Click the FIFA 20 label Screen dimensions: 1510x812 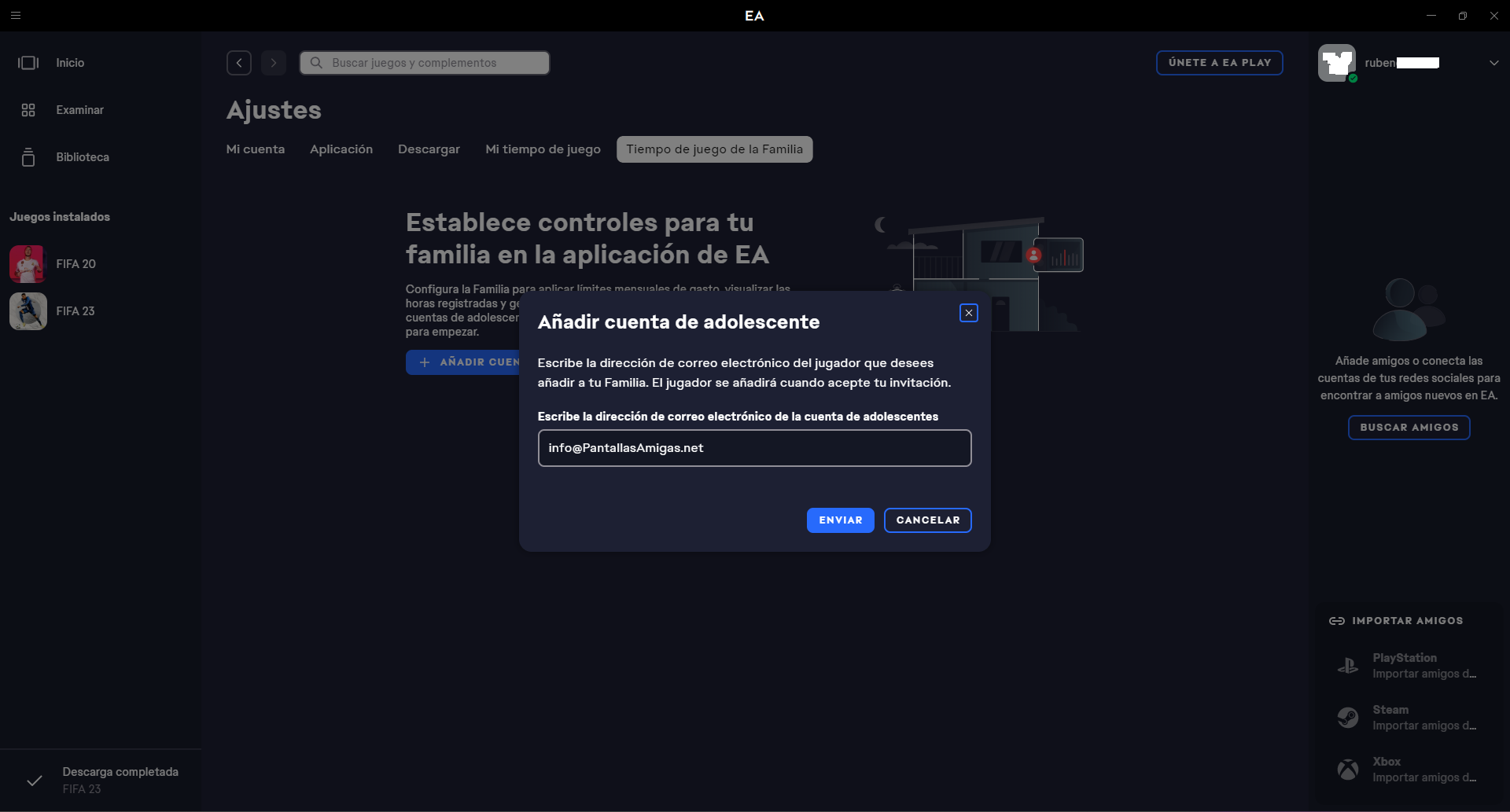tap(76, 264)
